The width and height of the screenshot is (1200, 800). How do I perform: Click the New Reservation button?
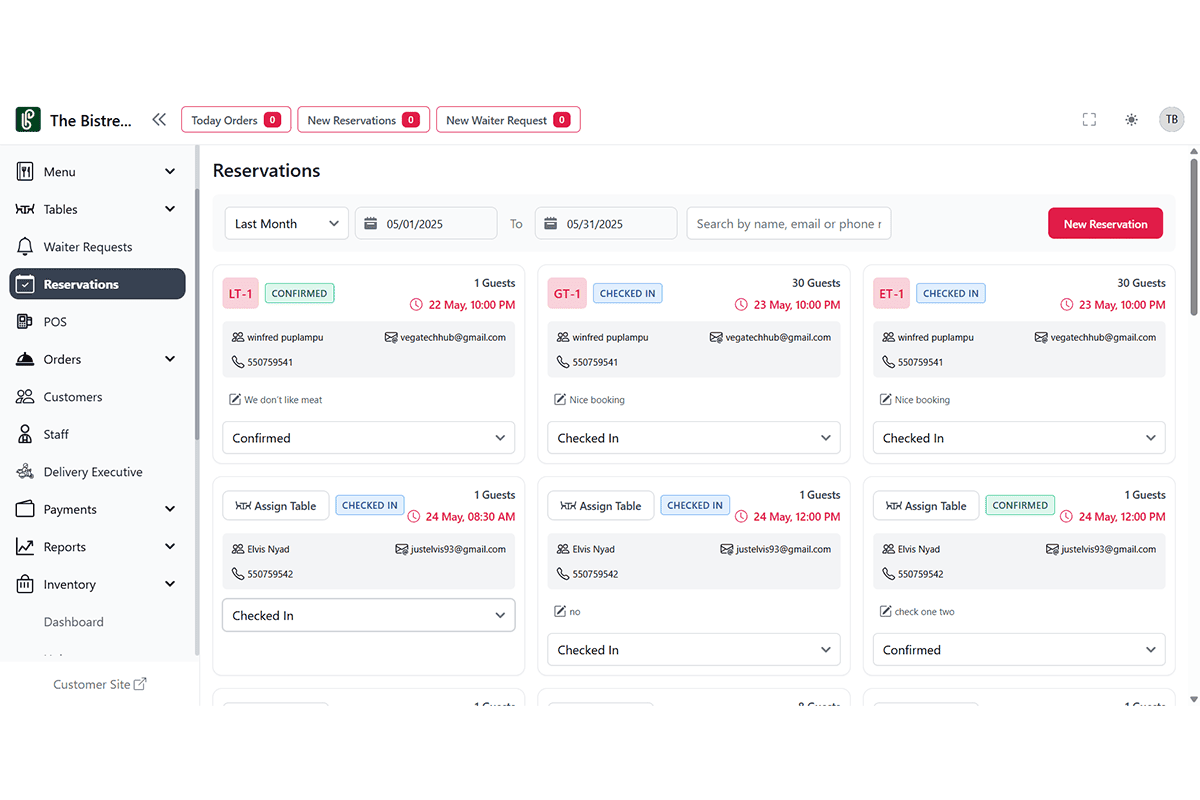click(x=1105, y=224)
